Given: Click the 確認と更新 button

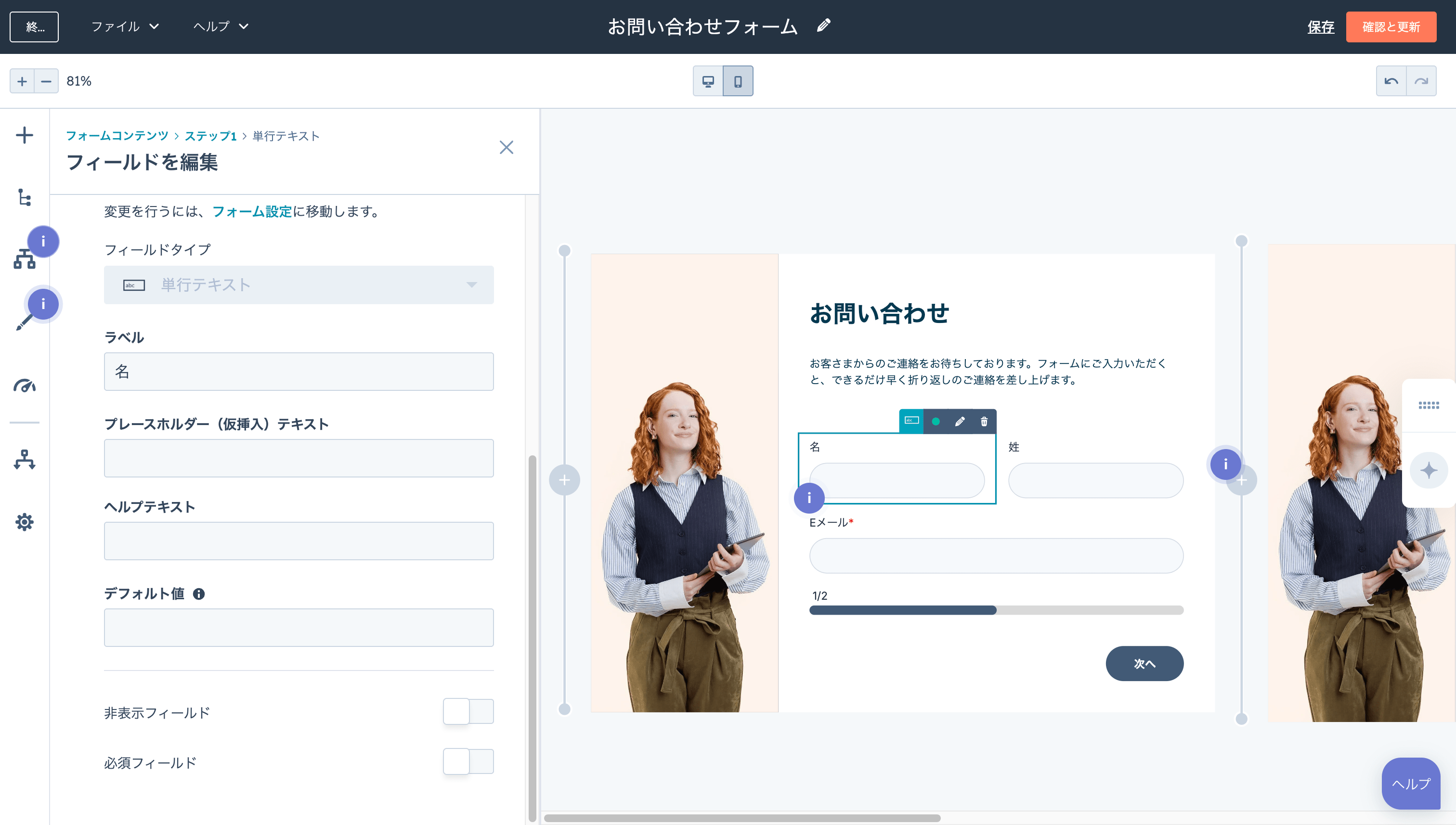Looking at the screenshot, I should pos(1391,26).
